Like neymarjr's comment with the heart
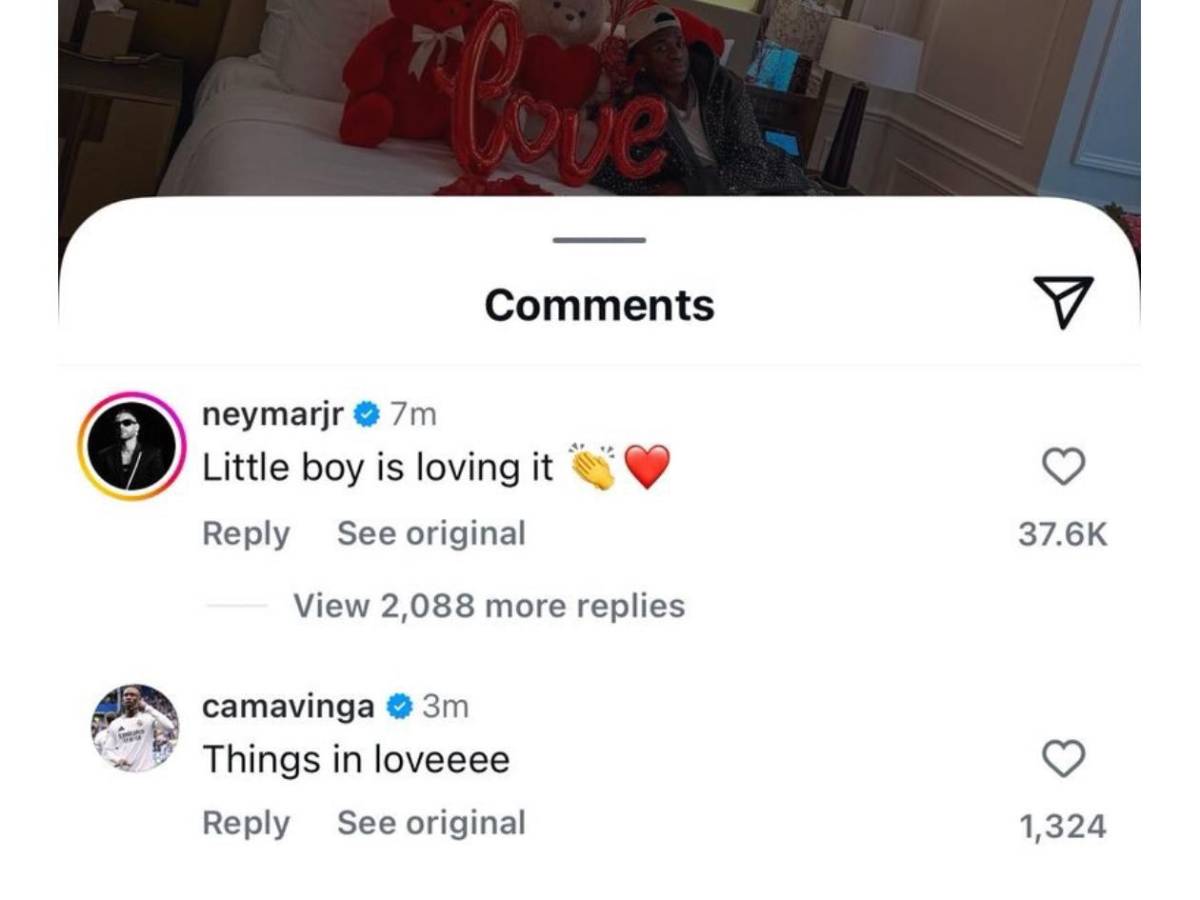This screenshot has width=1200, height=900. (1063, 466)
